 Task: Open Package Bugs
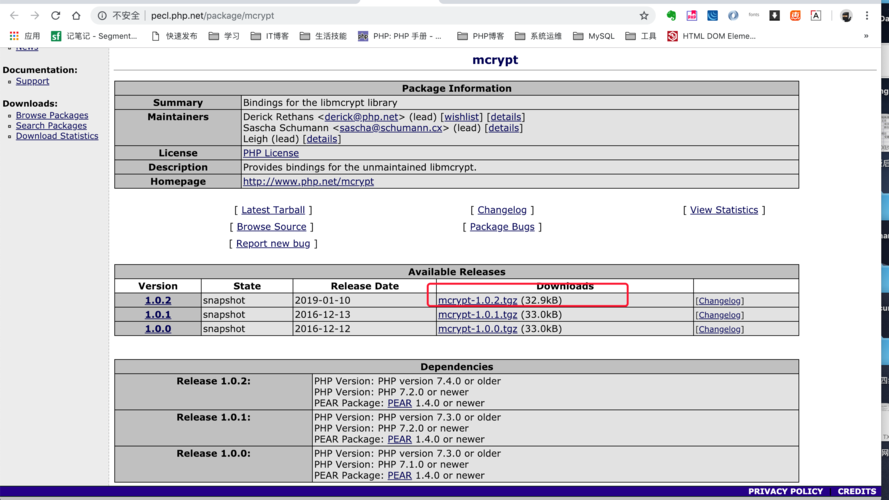[x=502, y=227]
